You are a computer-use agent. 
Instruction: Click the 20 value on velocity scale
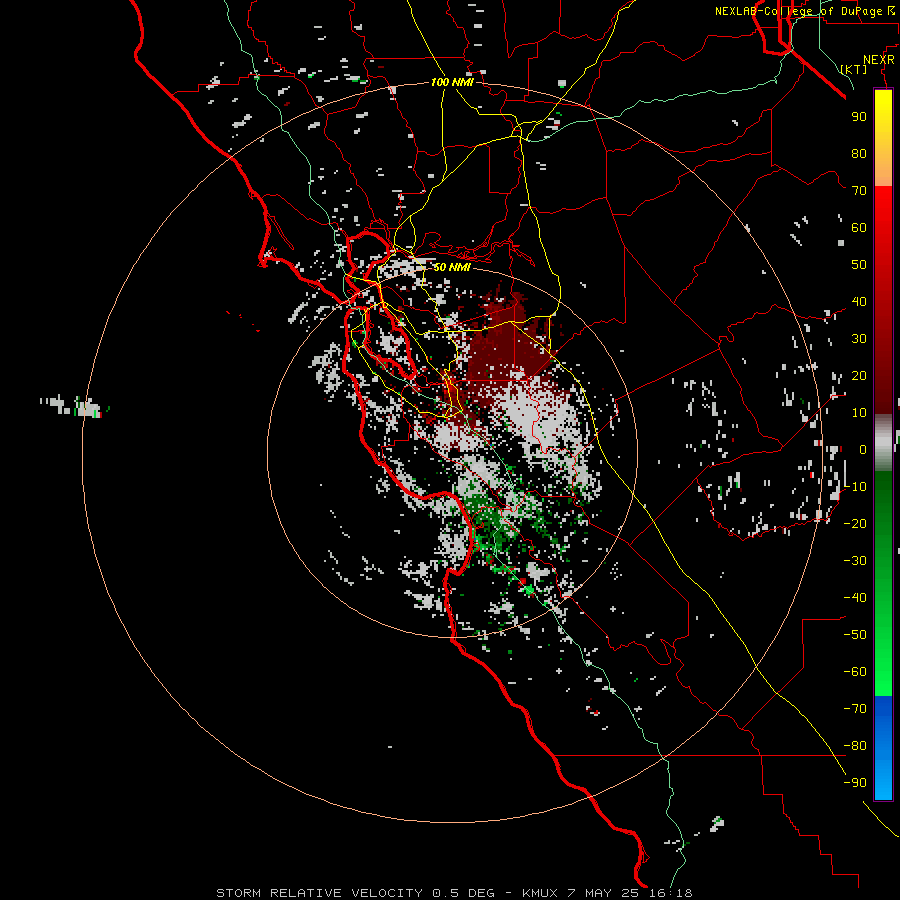(x=859, y=375)
